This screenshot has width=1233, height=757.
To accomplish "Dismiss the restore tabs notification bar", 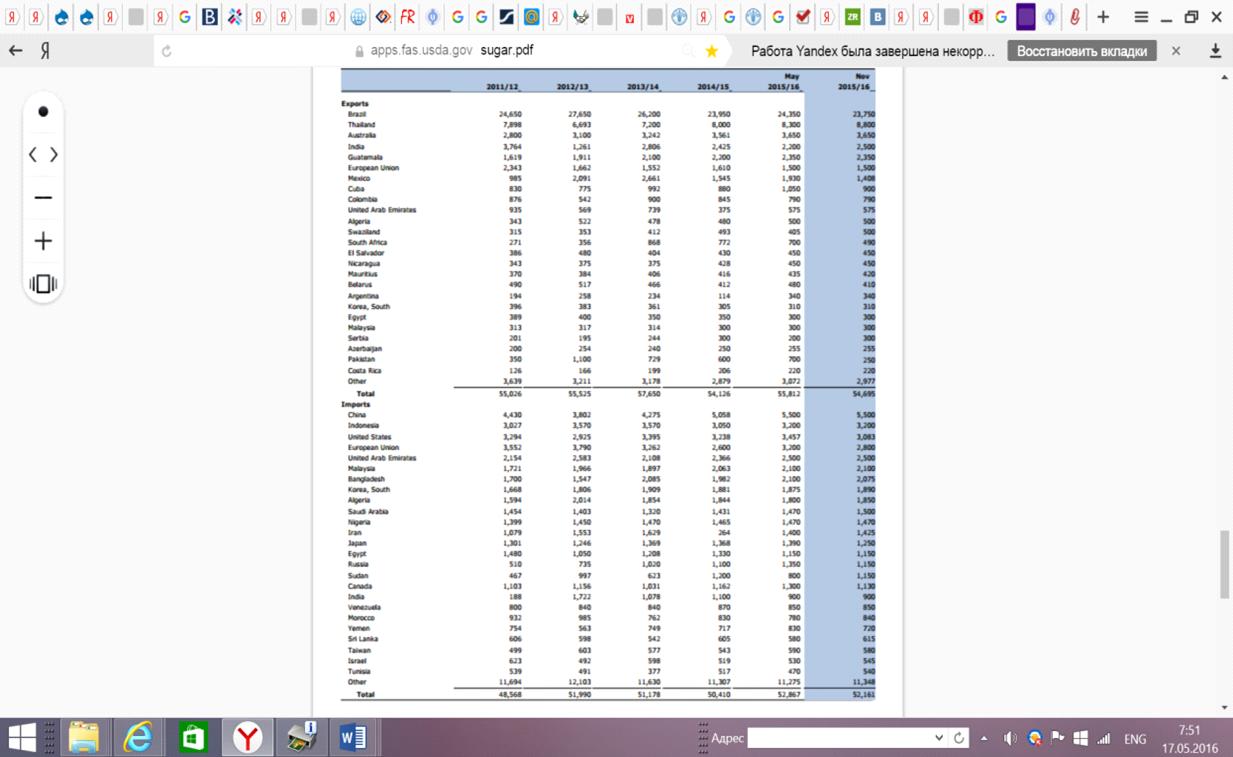I will (x=1176, y=51).
